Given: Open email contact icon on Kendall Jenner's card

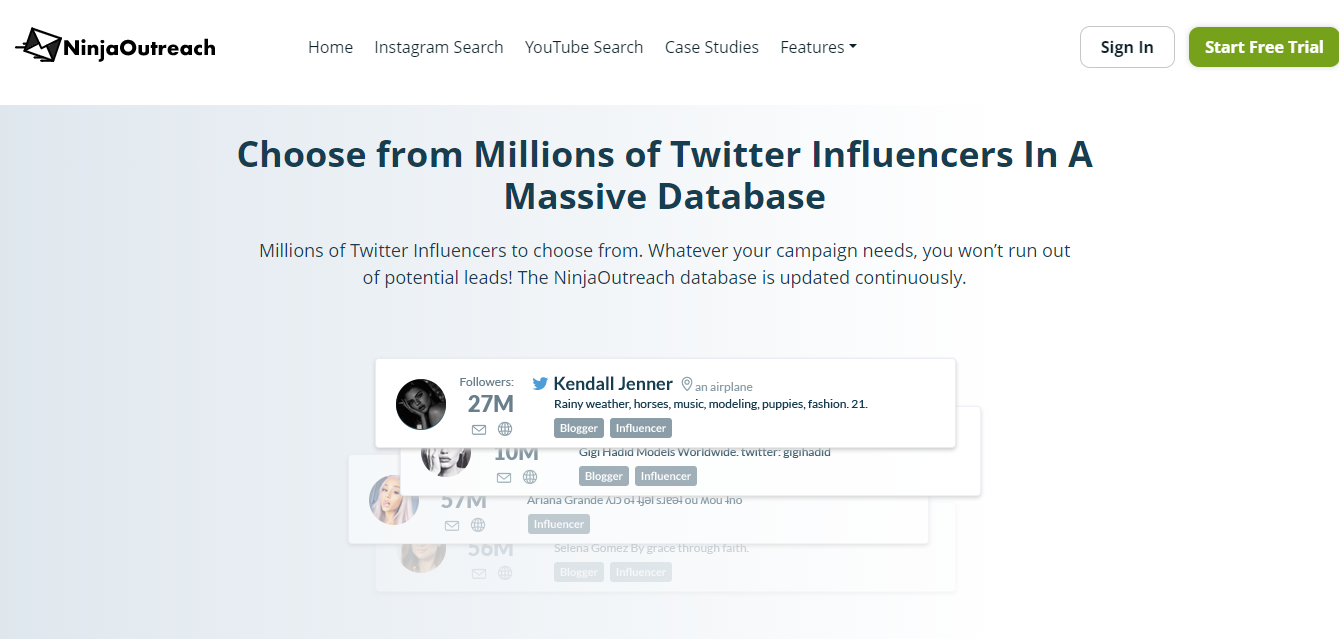Looking at the screenshot, I should (479, 428).
